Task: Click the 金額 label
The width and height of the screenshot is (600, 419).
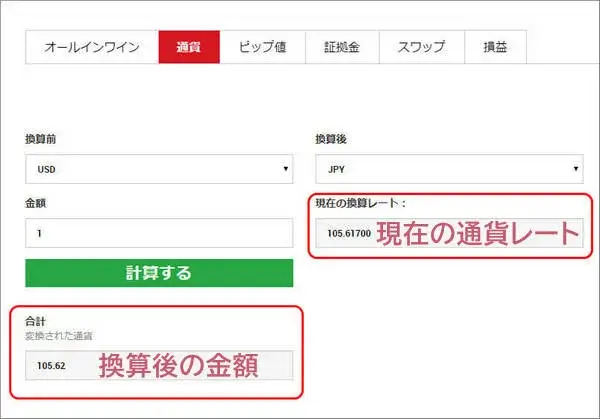Action: [x=36, y=203]
